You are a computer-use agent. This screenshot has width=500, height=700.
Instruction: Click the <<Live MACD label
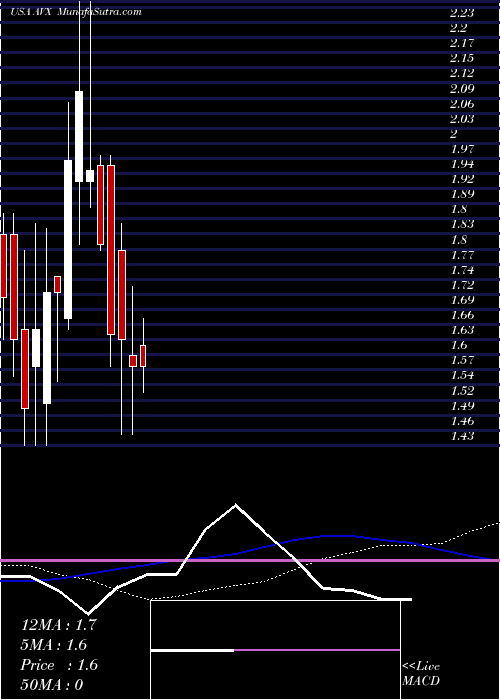click(421, 674)
